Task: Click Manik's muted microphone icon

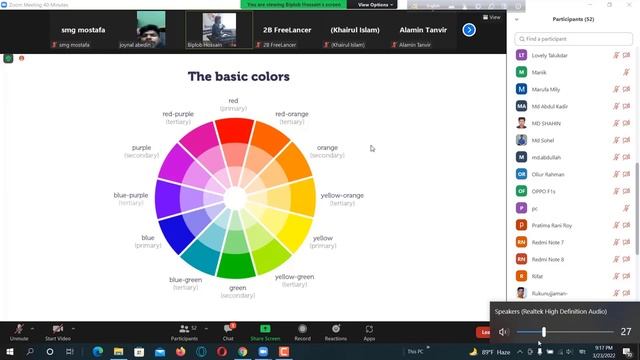Action: point(626,72)
